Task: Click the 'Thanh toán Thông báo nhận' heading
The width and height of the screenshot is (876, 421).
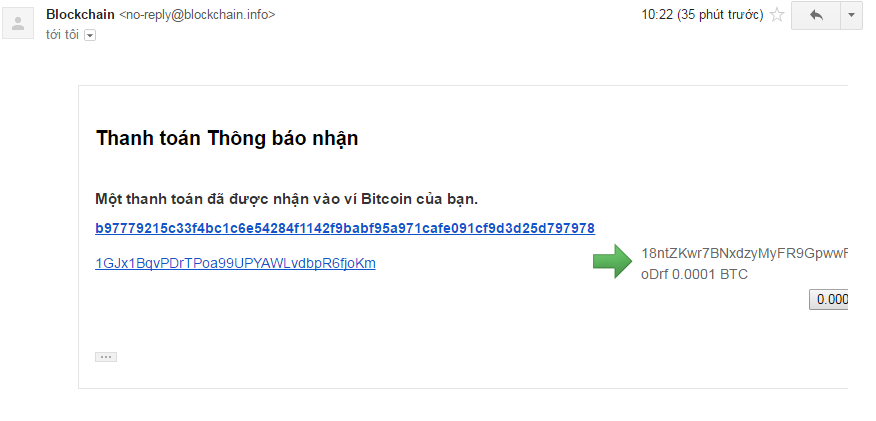Action: click(x=227, y=138)
